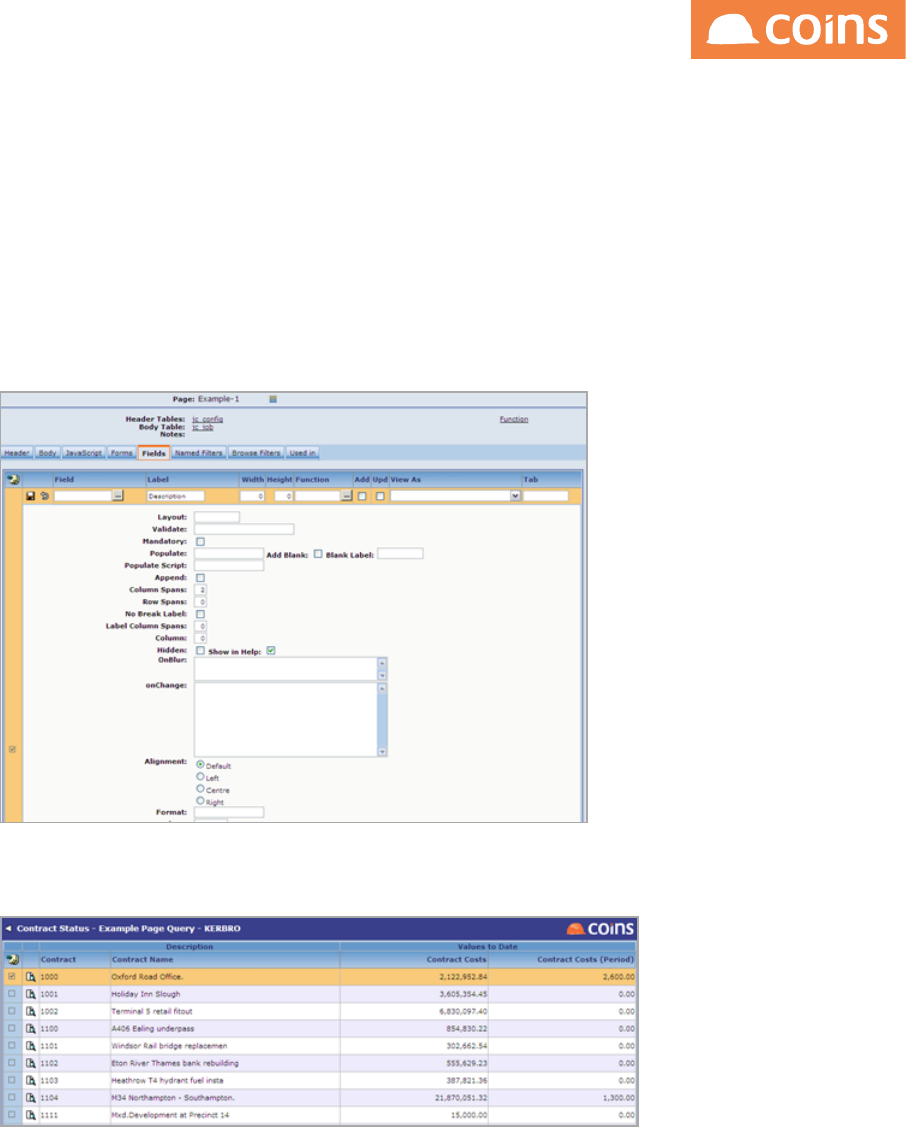The image size is (906, 1127).
Task: Select the Oxford Road Office. row name
Action: coord(147,977)
